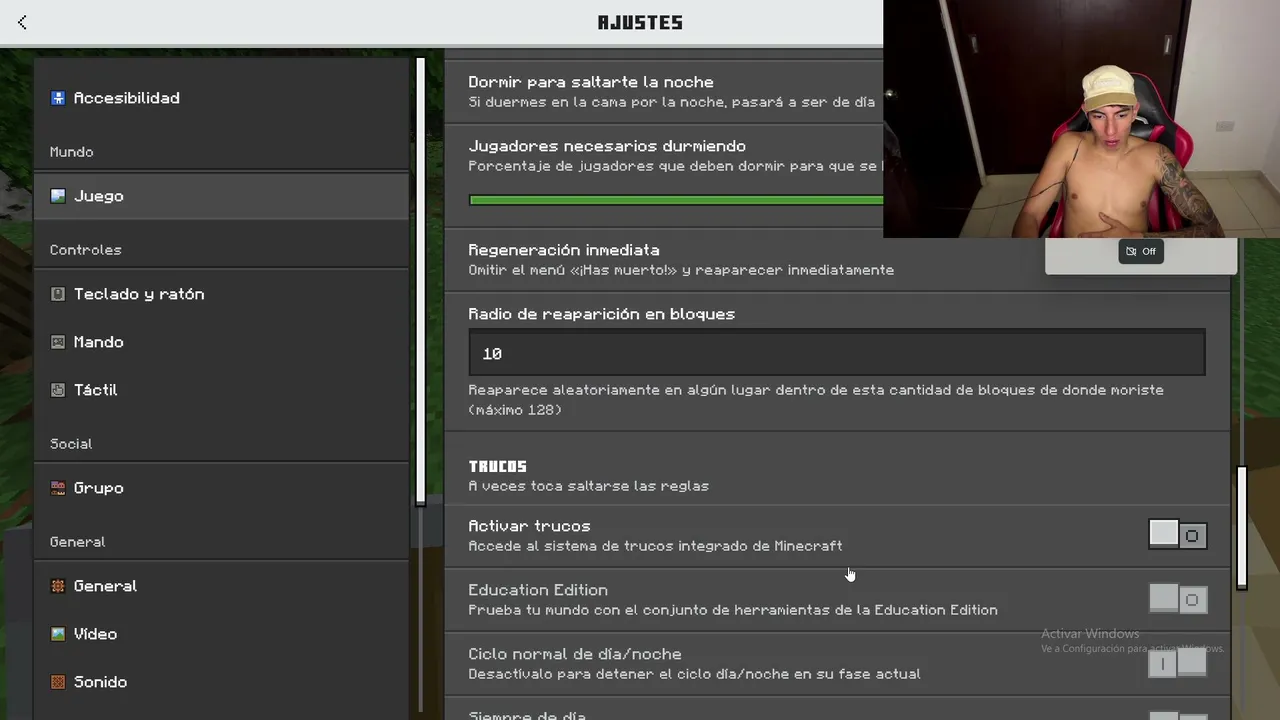Viewport: 1280px width, 720px height.
Task: Focus the Radio de reaparición value field
Action: click(837, 354)
